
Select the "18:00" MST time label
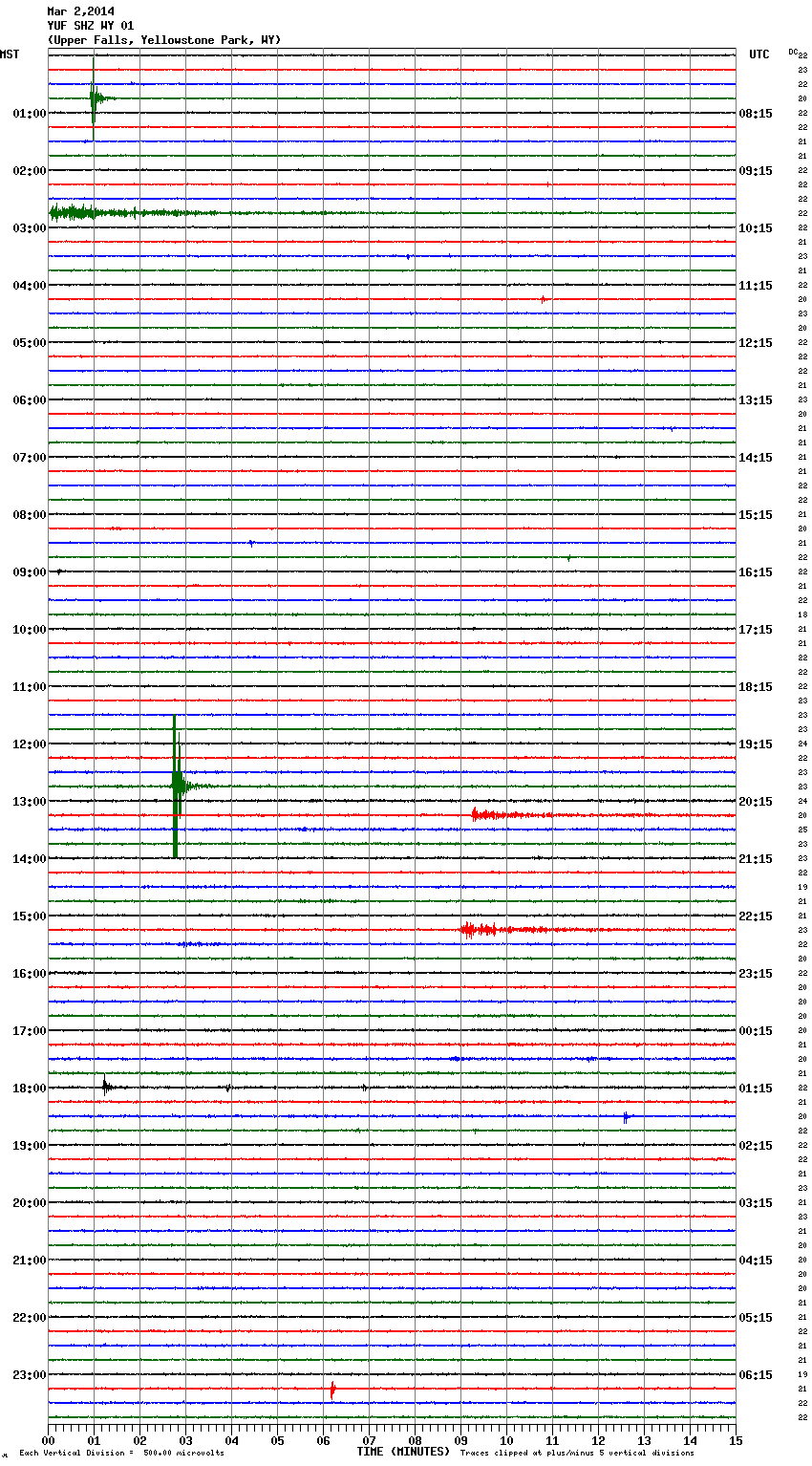[x=30, y=1089]
